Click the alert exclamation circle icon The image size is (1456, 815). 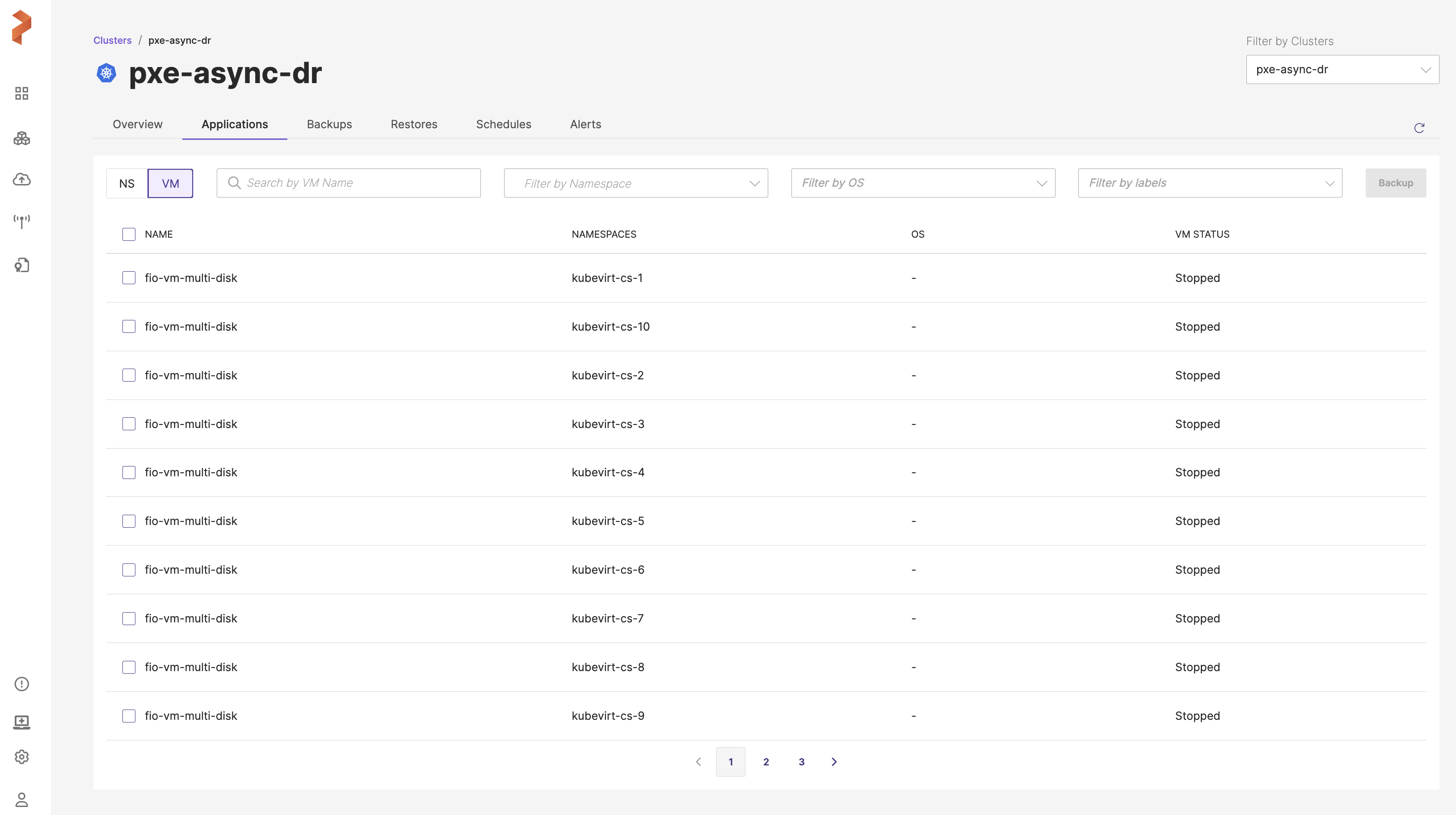click(21, 684)
